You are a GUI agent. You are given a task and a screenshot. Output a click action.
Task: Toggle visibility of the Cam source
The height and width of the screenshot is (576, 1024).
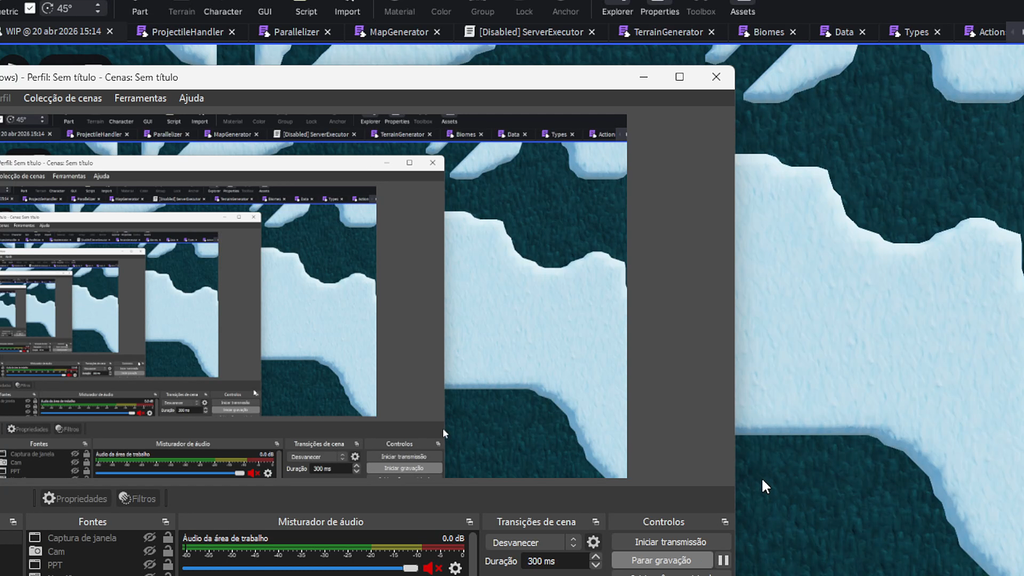coord(150,551)
